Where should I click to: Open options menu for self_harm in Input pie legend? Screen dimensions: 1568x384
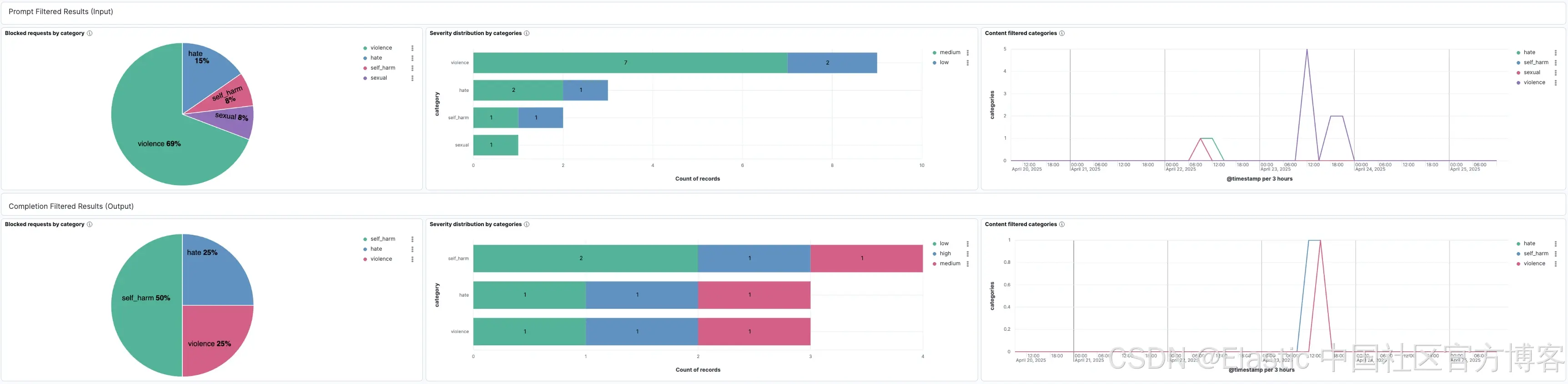pyautogui.click(x=412, y=68)
